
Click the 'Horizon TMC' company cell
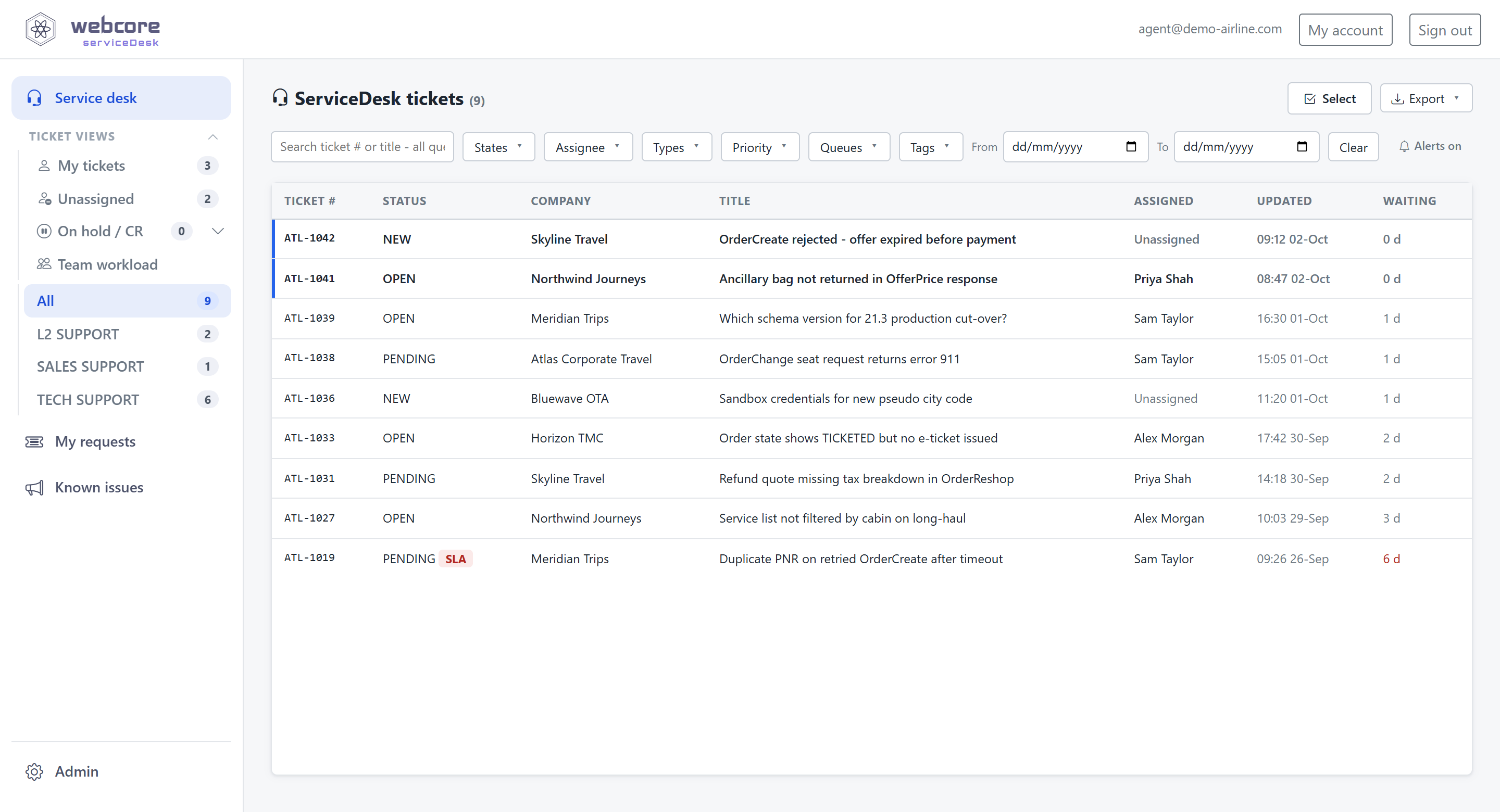(x=567, y=438)
